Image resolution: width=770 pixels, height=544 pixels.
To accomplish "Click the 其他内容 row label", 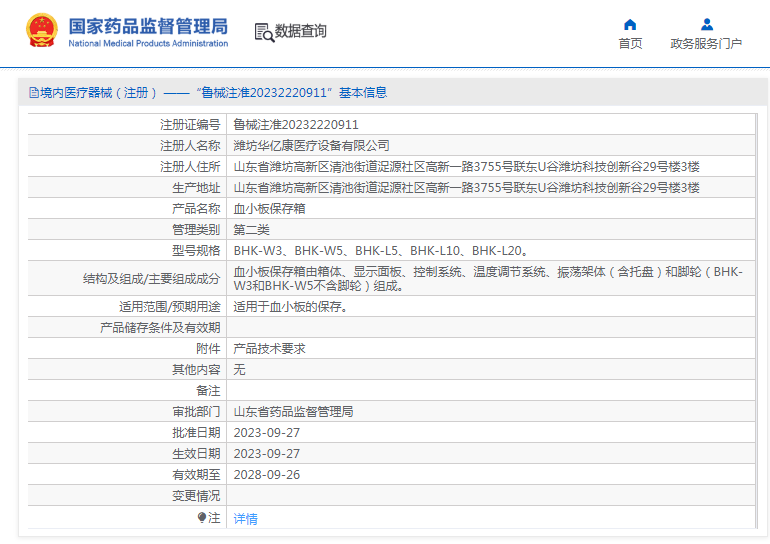I will click(x=196, y=369).
